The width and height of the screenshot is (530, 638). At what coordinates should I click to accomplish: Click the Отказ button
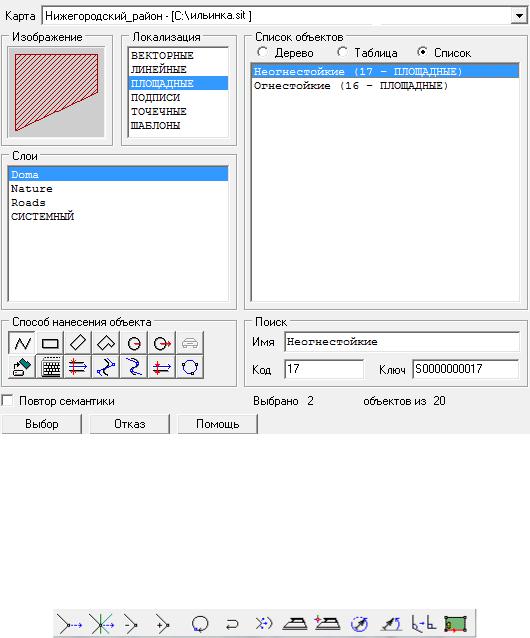point(129,424)
